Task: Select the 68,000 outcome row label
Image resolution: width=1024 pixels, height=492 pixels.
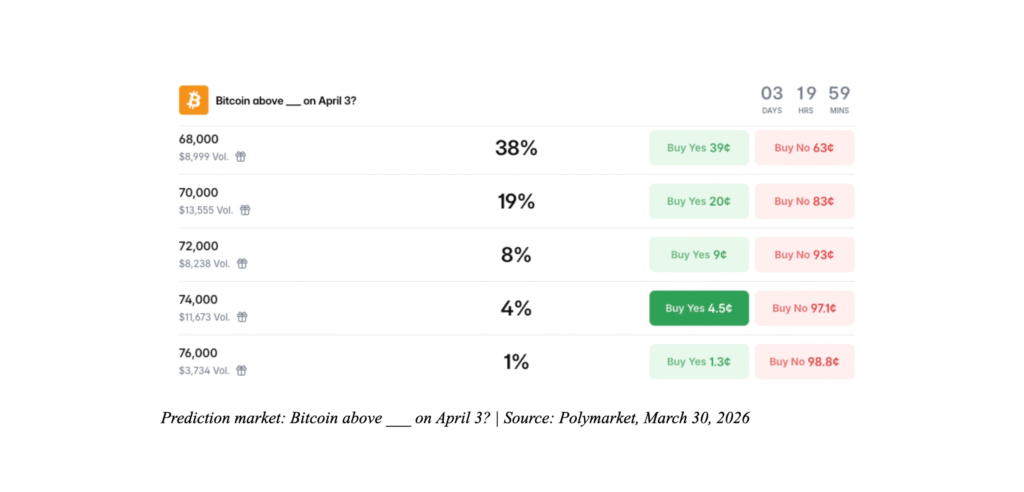Action: coord(198,139)
